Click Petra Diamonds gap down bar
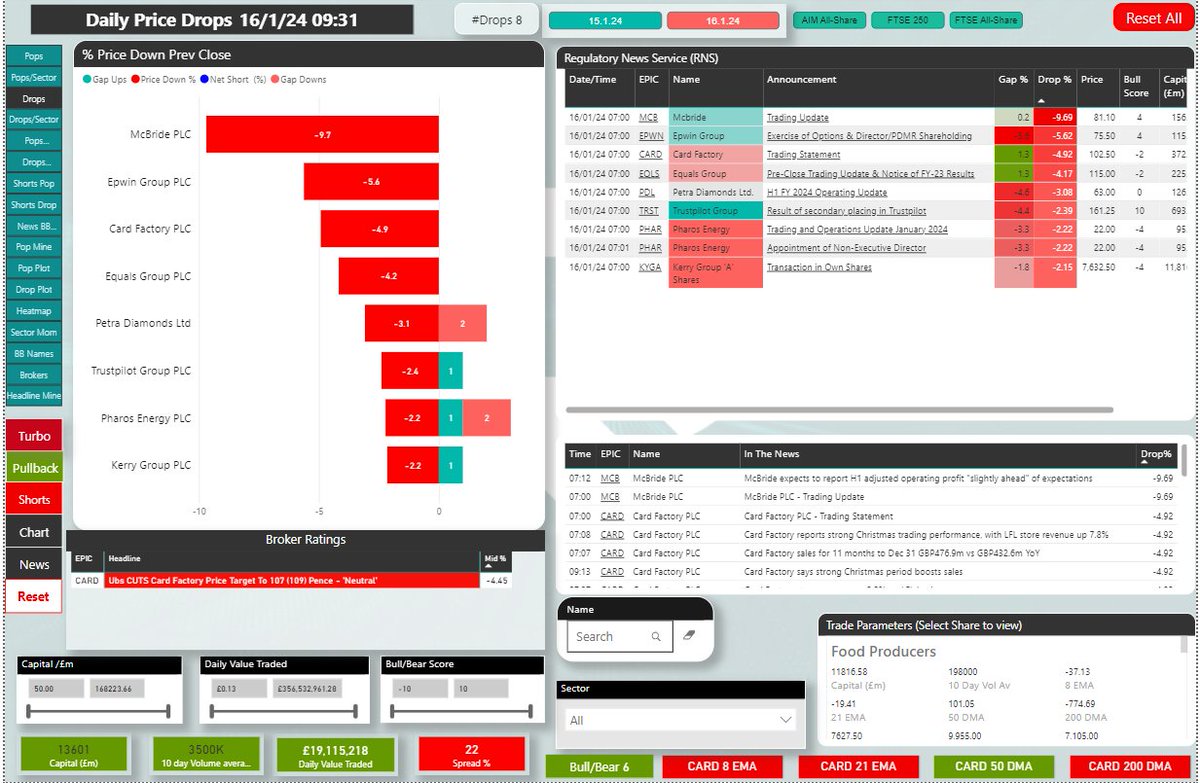The width and height of the screenshot is (1200, 783). click(463, 323)
